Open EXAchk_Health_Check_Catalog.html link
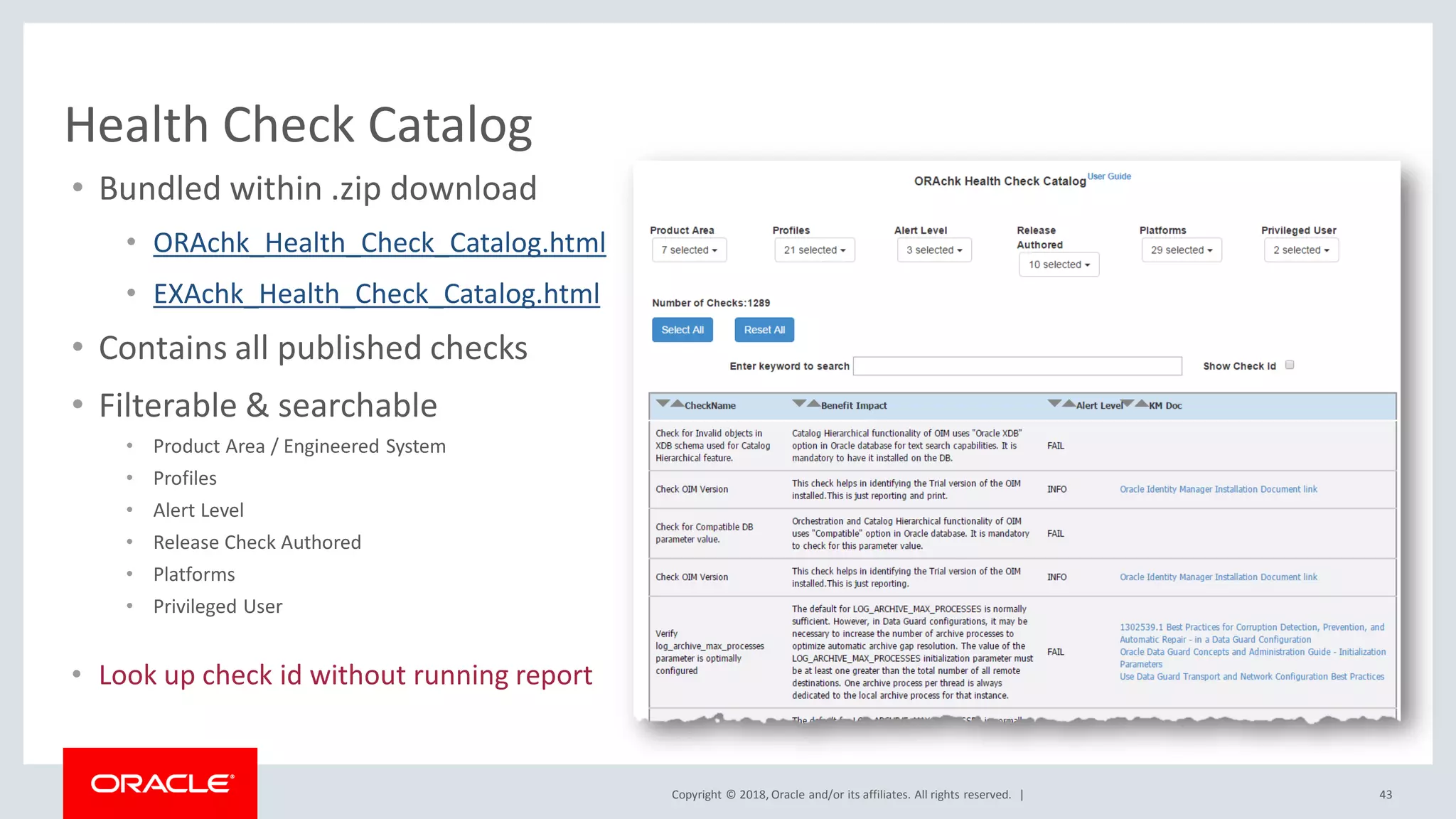This screenshot has height=819, width=1456. click(377, 294)
